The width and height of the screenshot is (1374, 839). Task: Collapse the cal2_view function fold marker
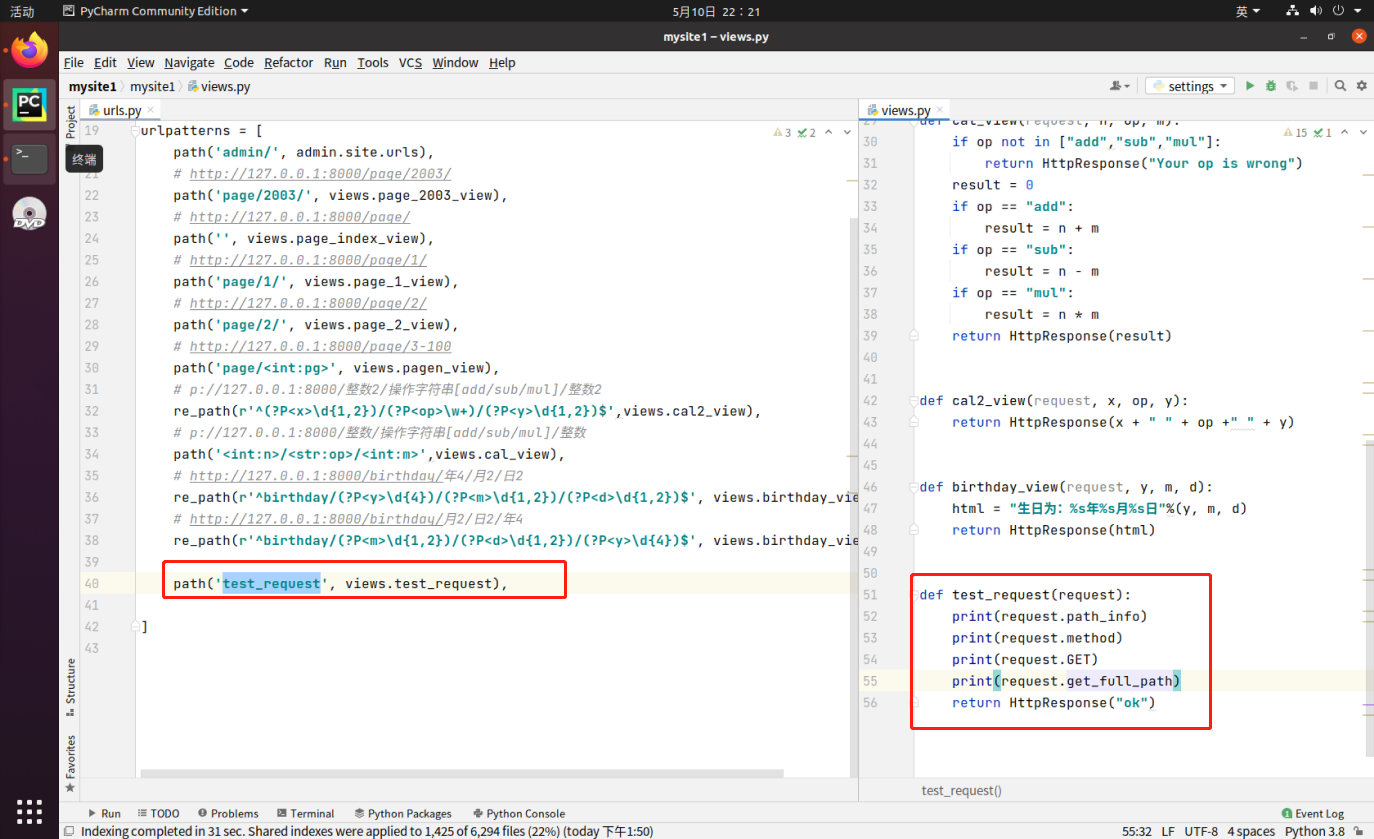tap(912, 401)
